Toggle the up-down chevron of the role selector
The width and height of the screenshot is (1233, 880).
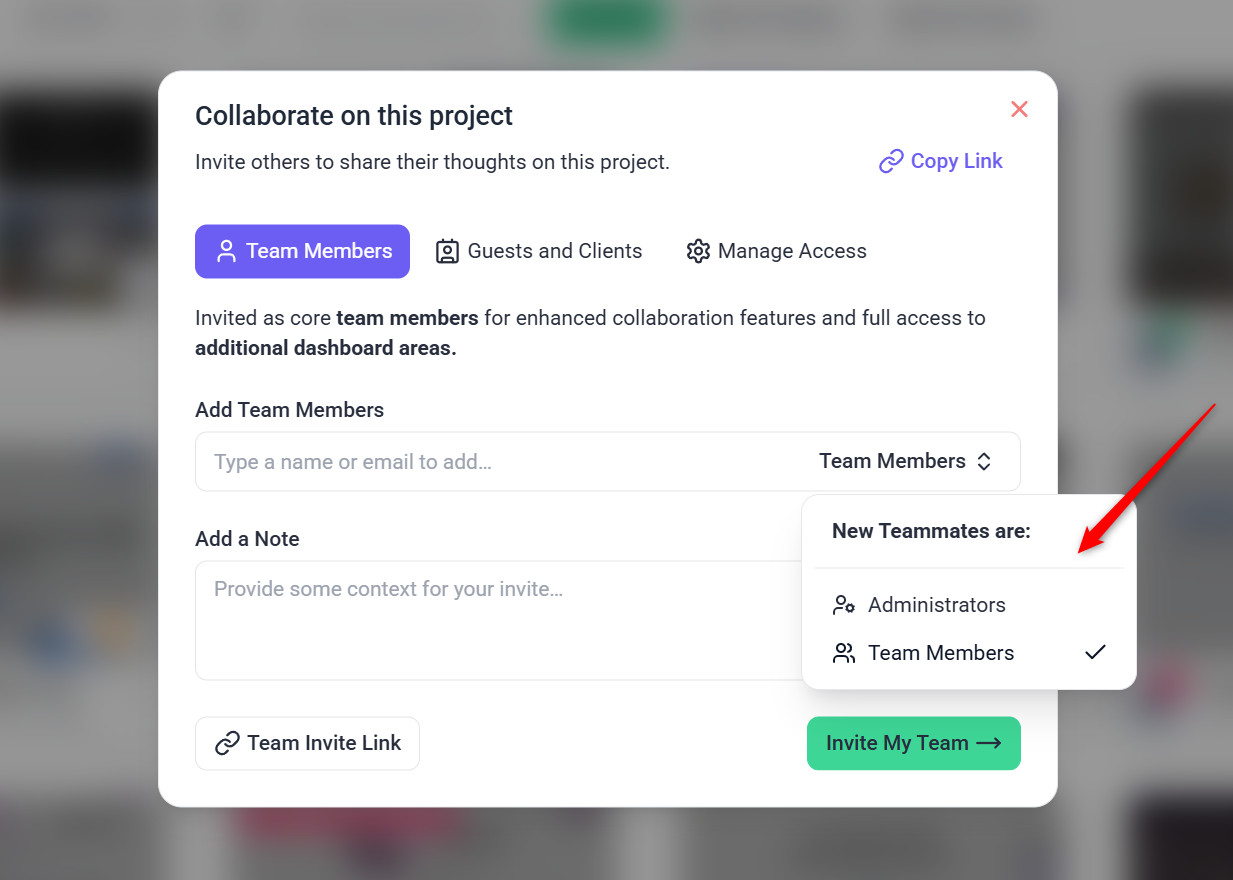(984, 461)
